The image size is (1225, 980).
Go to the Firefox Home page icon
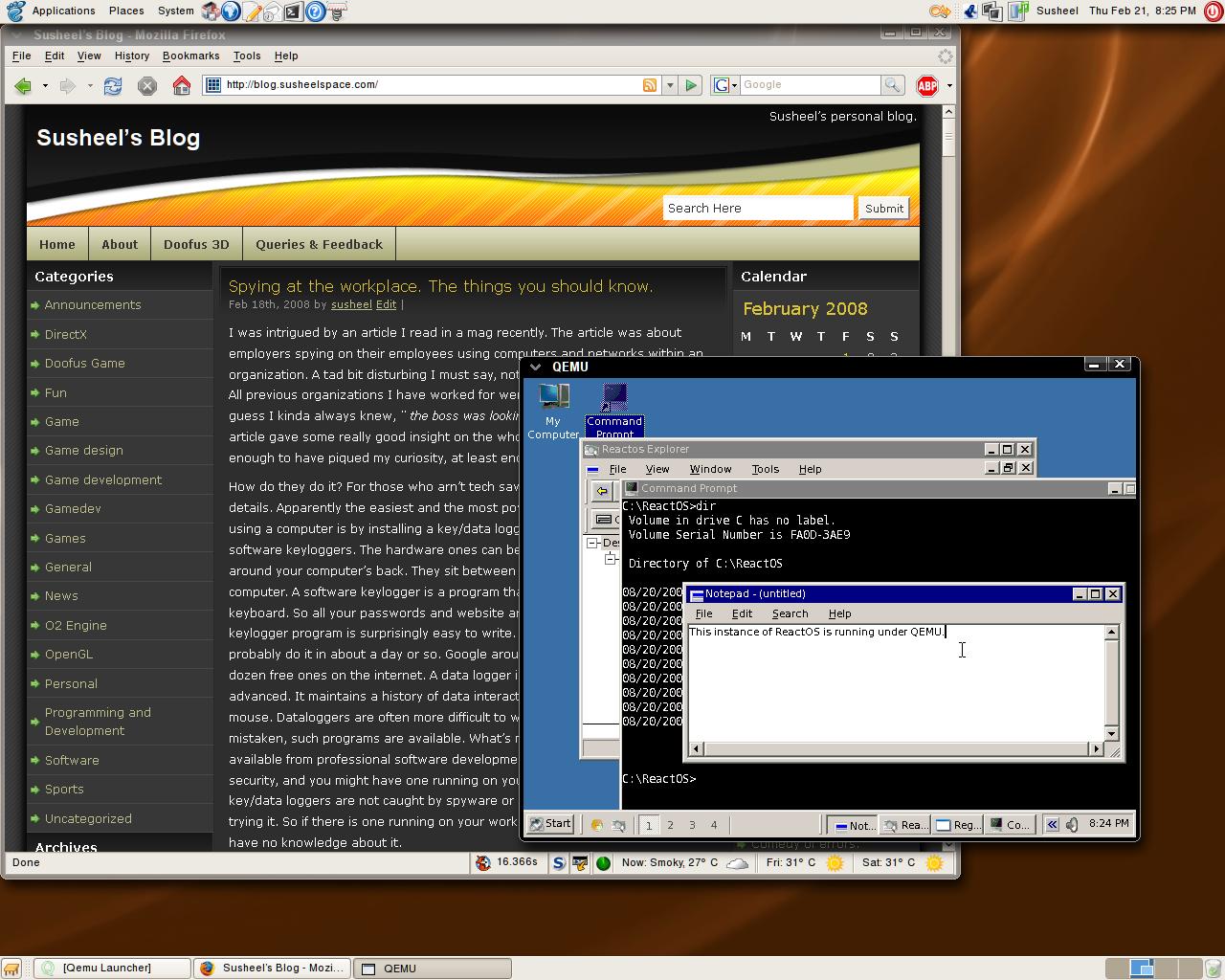tap(181, 85)
